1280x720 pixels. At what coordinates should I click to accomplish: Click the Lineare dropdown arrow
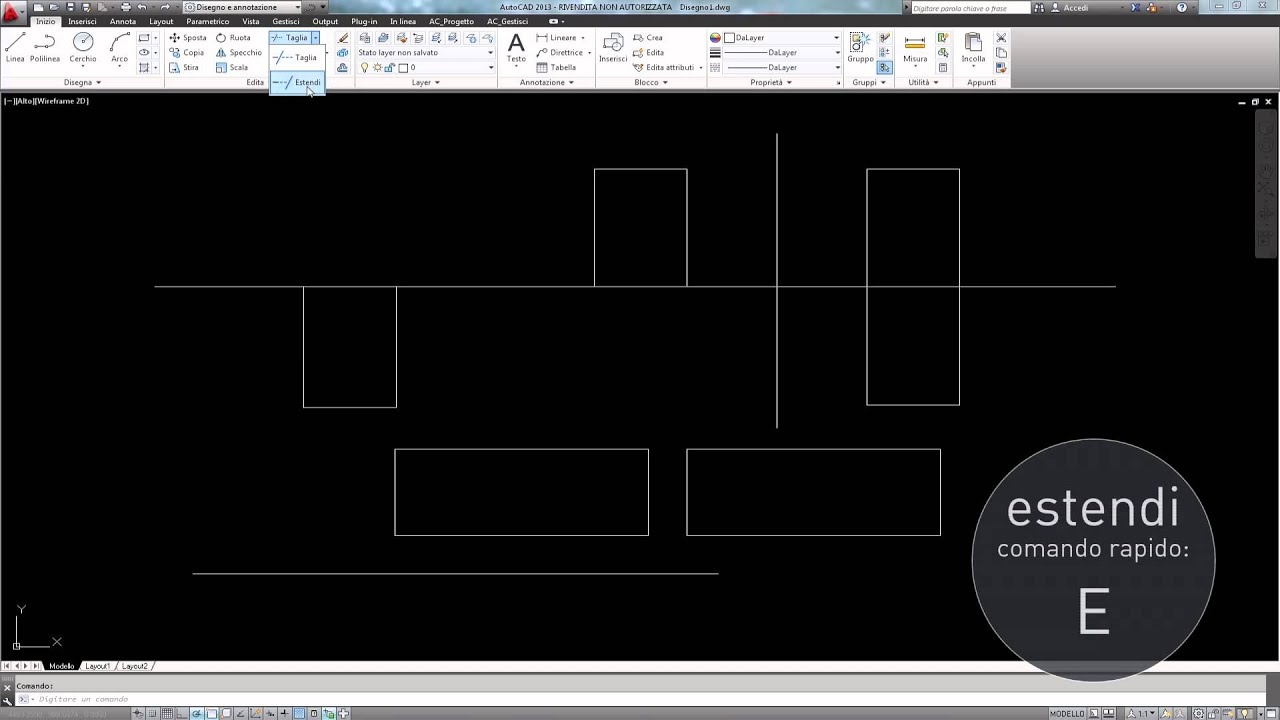pyautogui.click(x=584, y=38)
